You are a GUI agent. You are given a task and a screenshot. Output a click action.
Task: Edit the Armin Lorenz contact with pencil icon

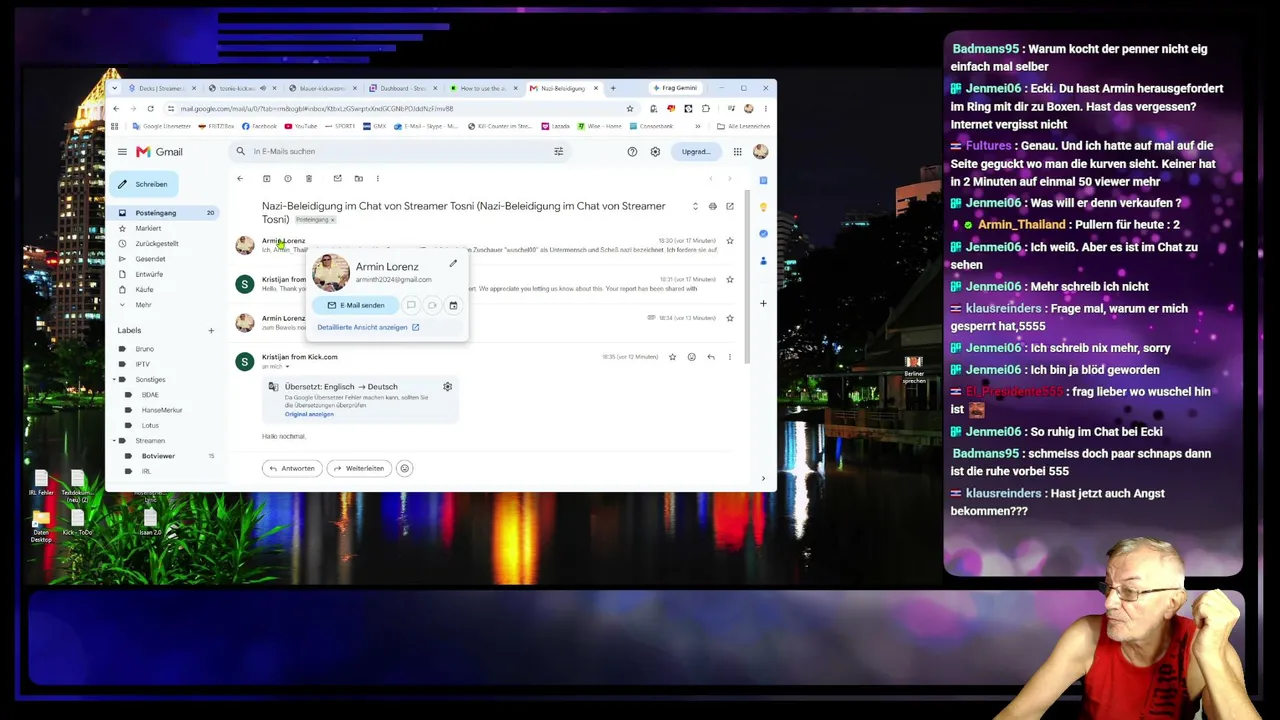click(x=453, y=264)
